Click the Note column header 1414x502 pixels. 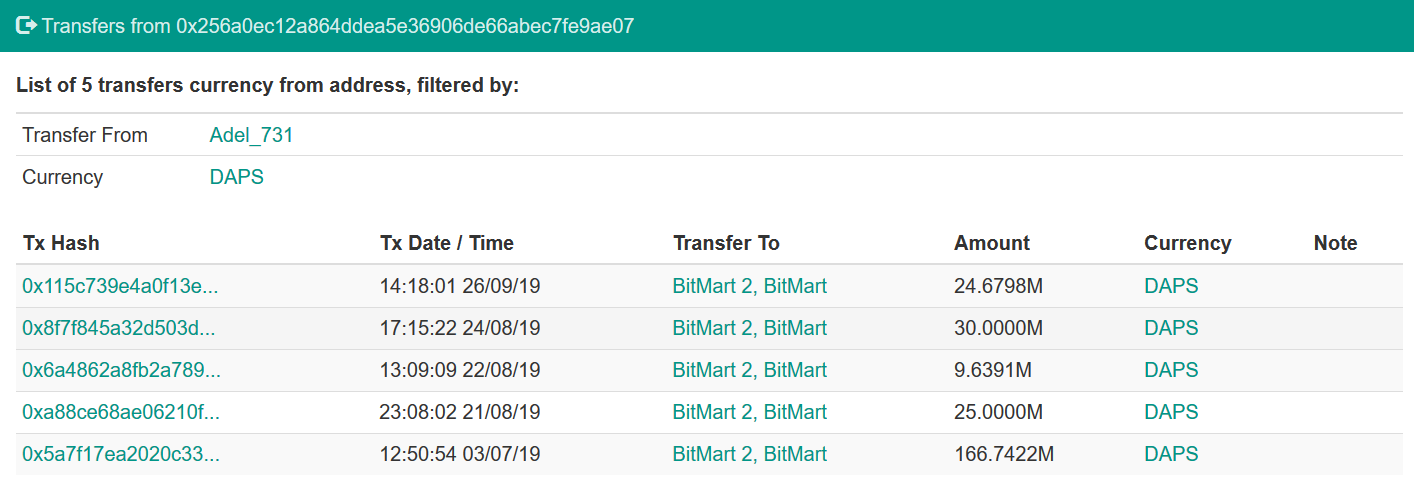point(1336,243)
